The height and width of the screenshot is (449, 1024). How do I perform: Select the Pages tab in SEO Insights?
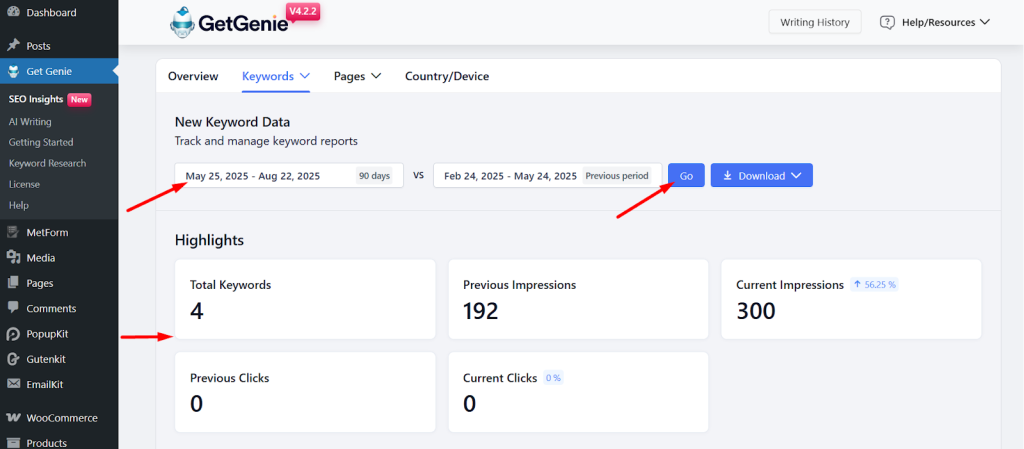(349, 76)
